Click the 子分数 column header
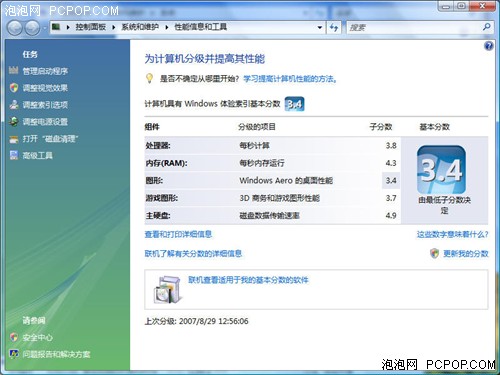This screenshot has height=375, width=500. [381, 127]
